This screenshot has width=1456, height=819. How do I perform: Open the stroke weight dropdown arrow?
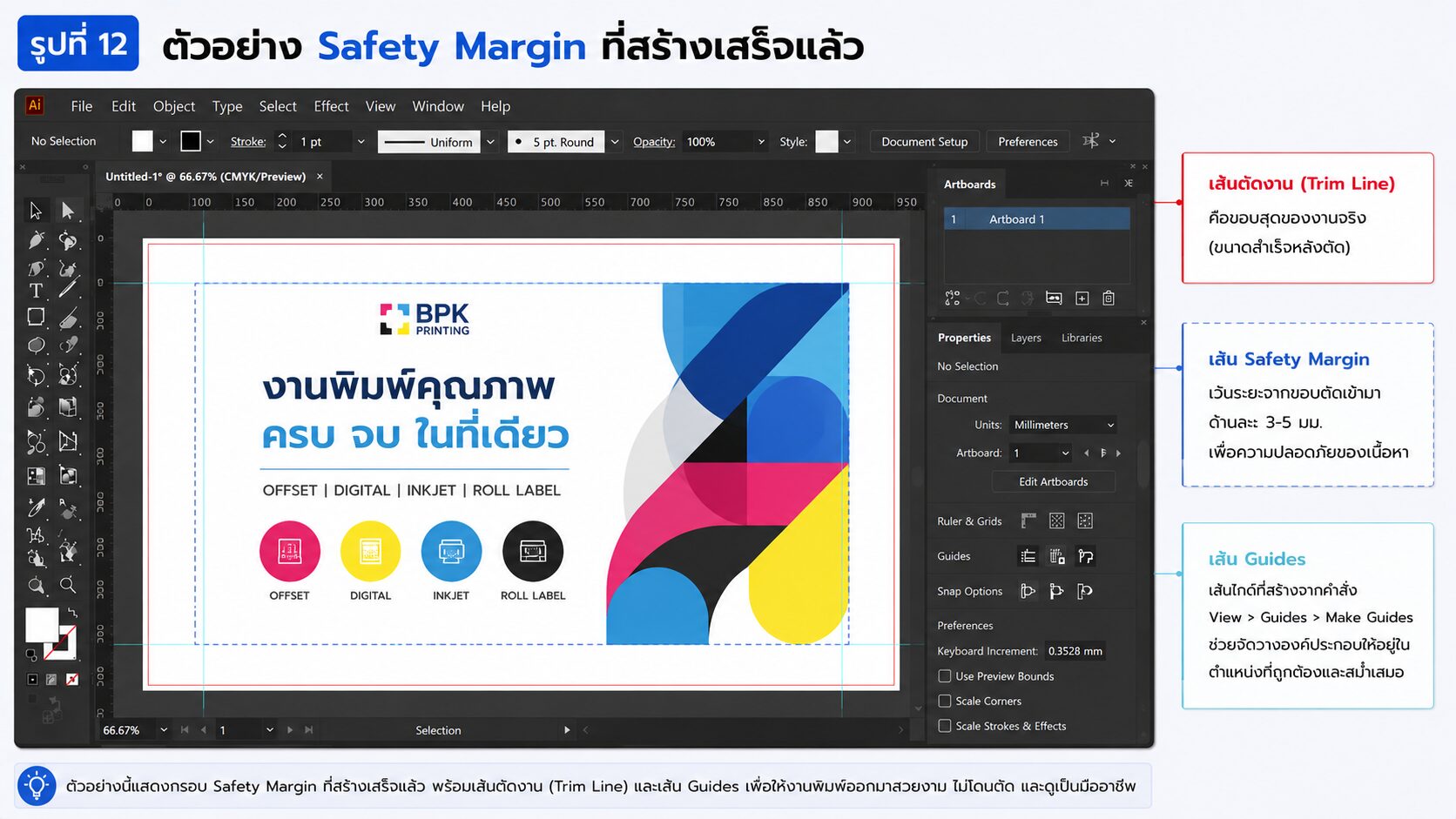(361, 142)
